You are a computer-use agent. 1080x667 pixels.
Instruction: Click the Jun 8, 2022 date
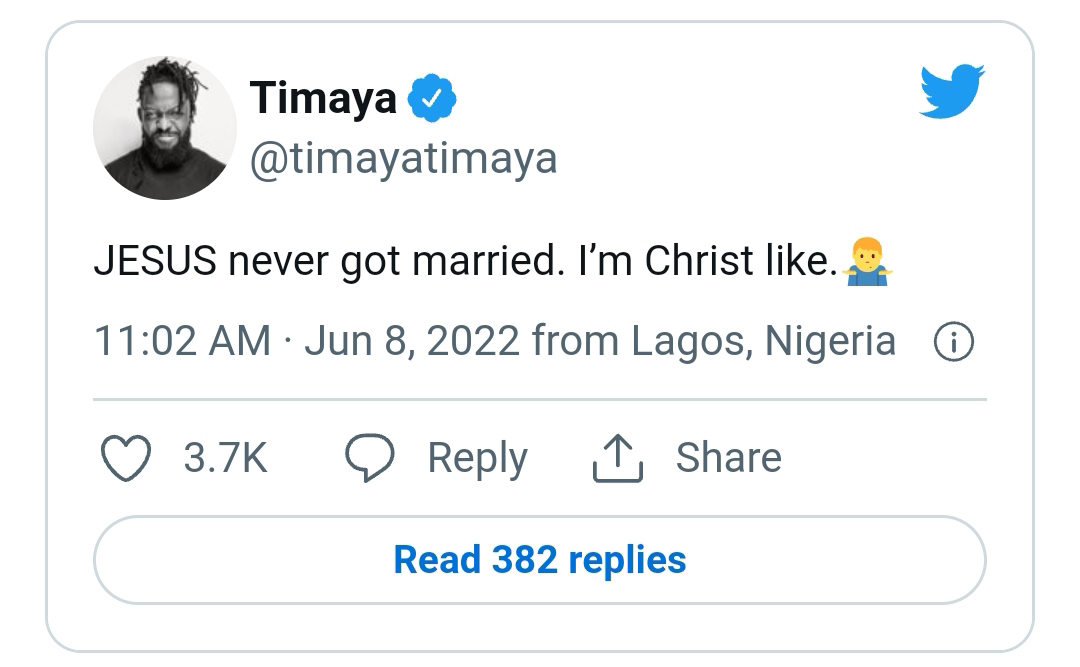pos(412,342)
